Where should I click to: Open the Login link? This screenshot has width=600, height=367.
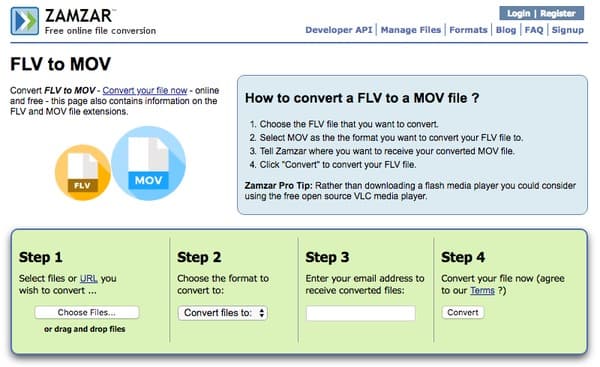(x=518, y=13)
